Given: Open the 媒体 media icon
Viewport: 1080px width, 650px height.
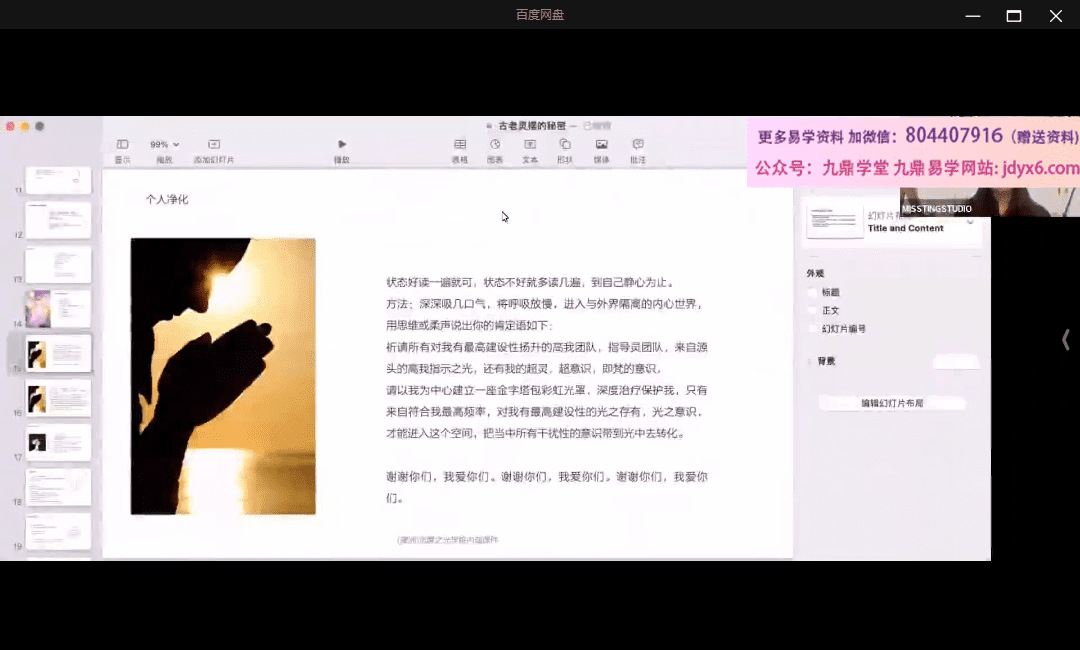Looking at the screenshot, I should 602,145.
